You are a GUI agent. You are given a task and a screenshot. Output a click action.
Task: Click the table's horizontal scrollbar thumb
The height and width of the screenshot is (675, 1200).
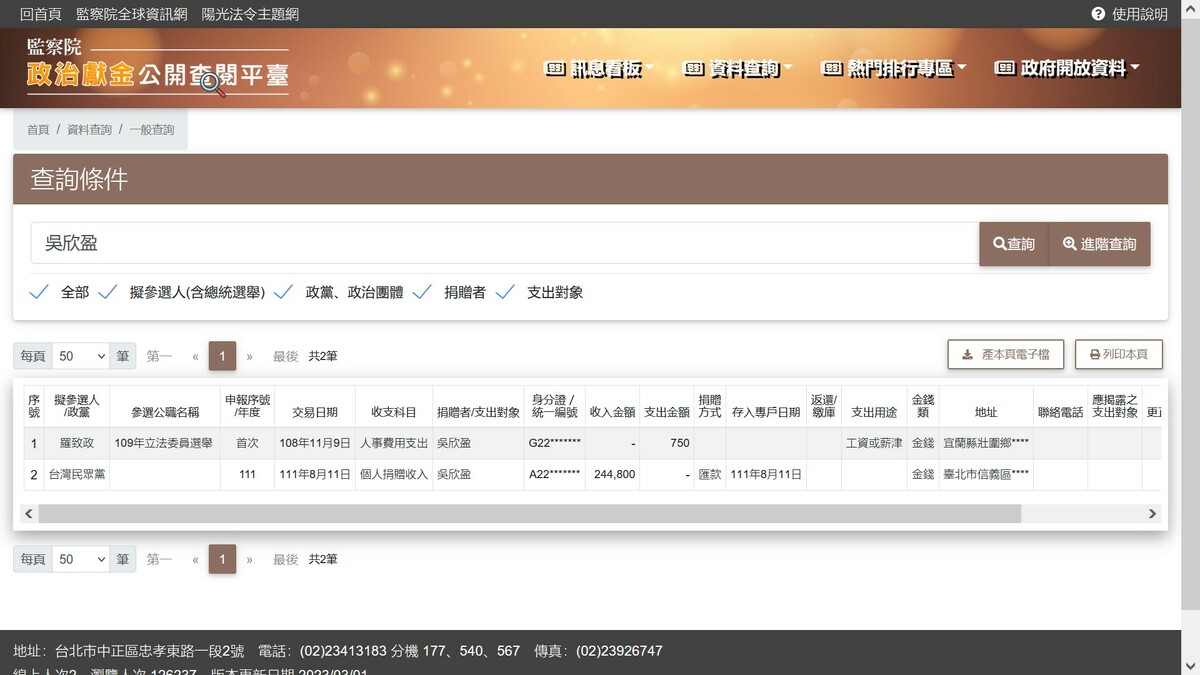point(530,513)
